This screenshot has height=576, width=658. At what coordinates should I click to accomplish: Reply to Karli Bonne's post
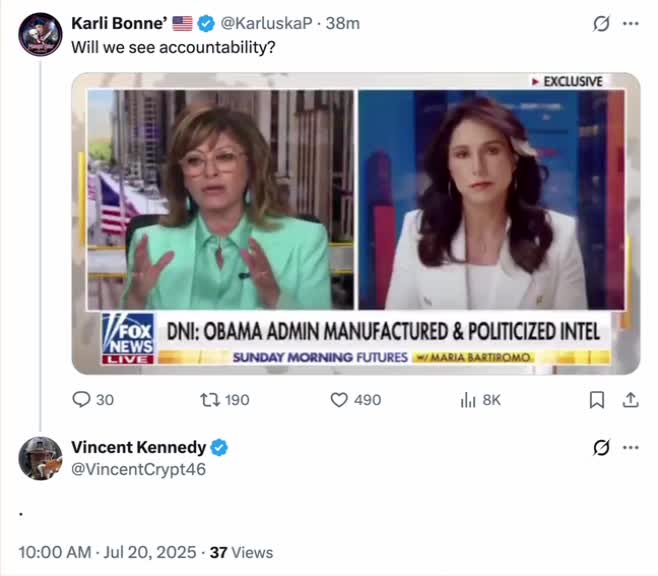pos(82,399)
